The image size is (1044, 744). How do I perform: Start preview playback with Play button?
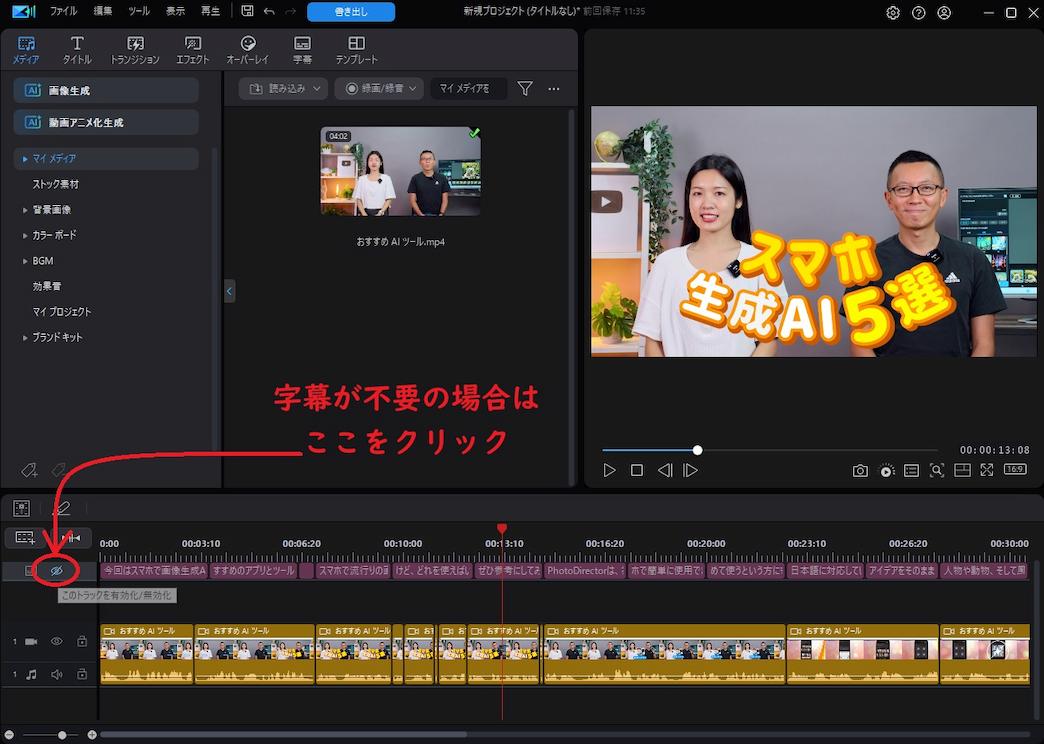click(x=609, y=470)
